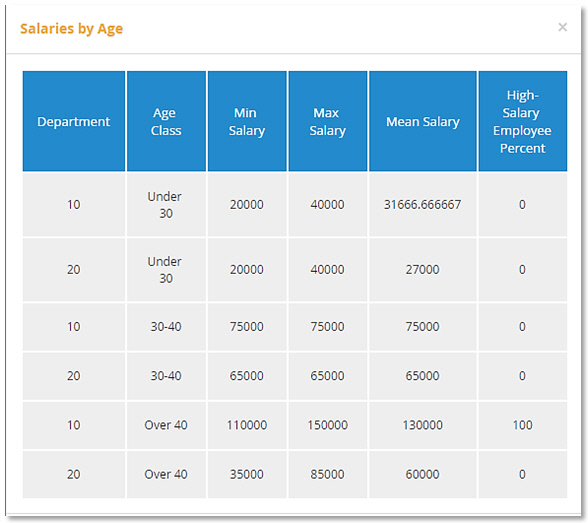Click the 100 high-salary percent cell

522,425
